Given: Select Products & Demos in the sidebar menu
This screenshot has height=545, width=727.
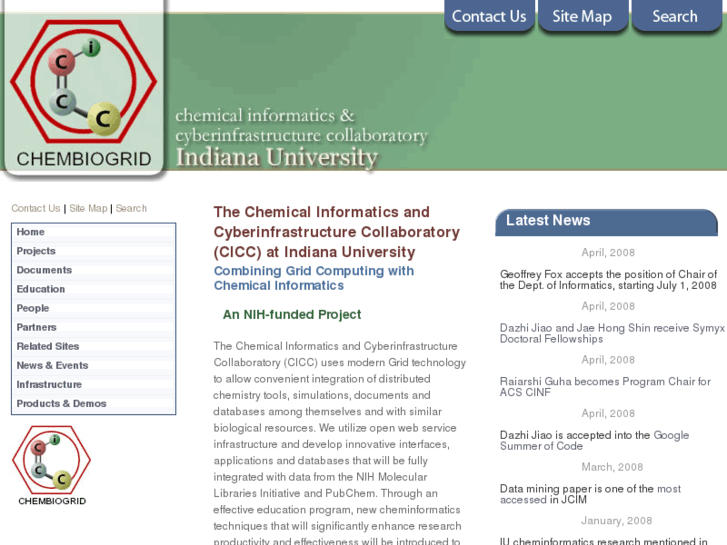Looking at the screenshot, I should 94,404.
